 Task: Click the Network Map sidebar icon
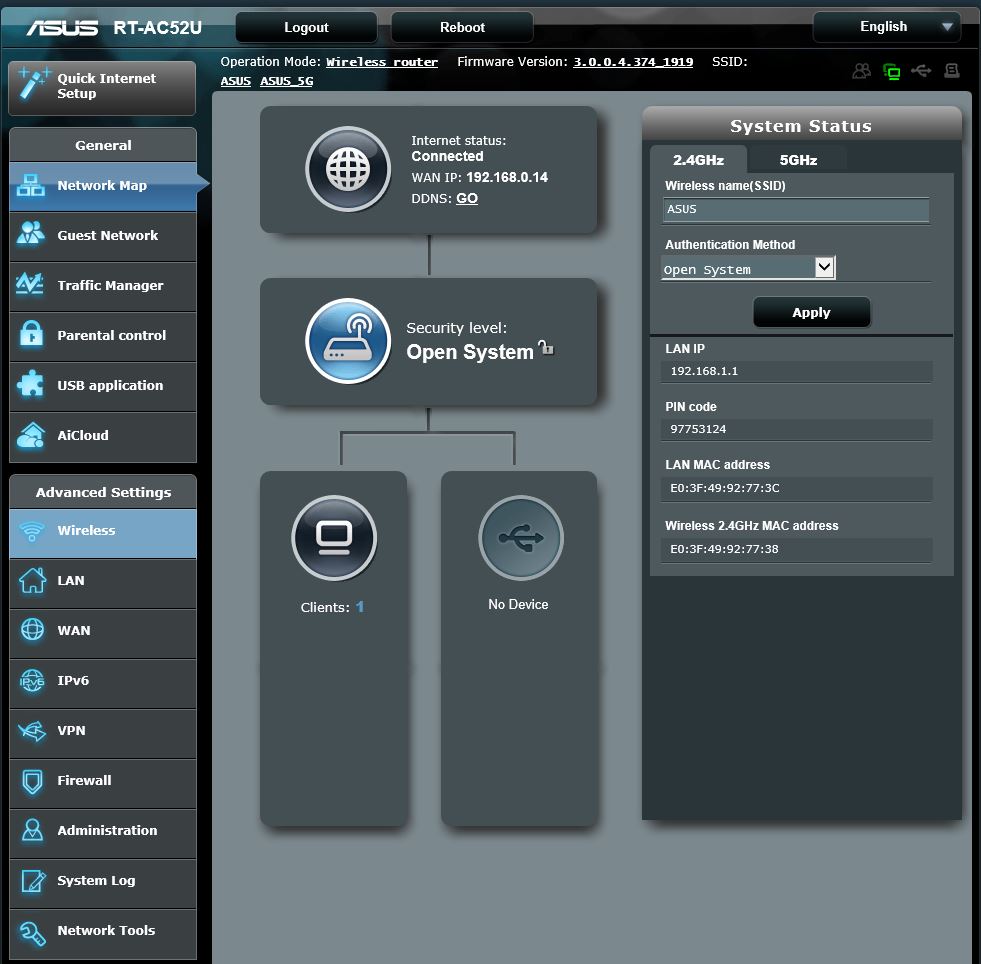(31, 186)
